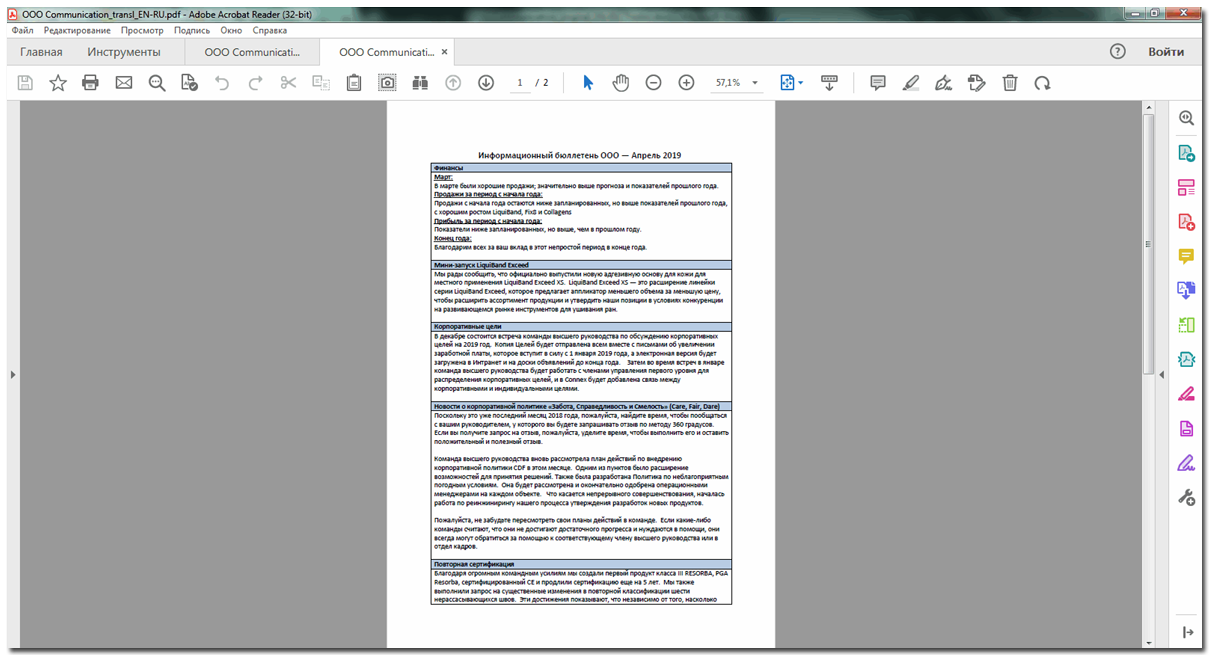The image size is (1209, 655).
Task: Activate the arrow Selection tool
Action: tap(588, 83)
